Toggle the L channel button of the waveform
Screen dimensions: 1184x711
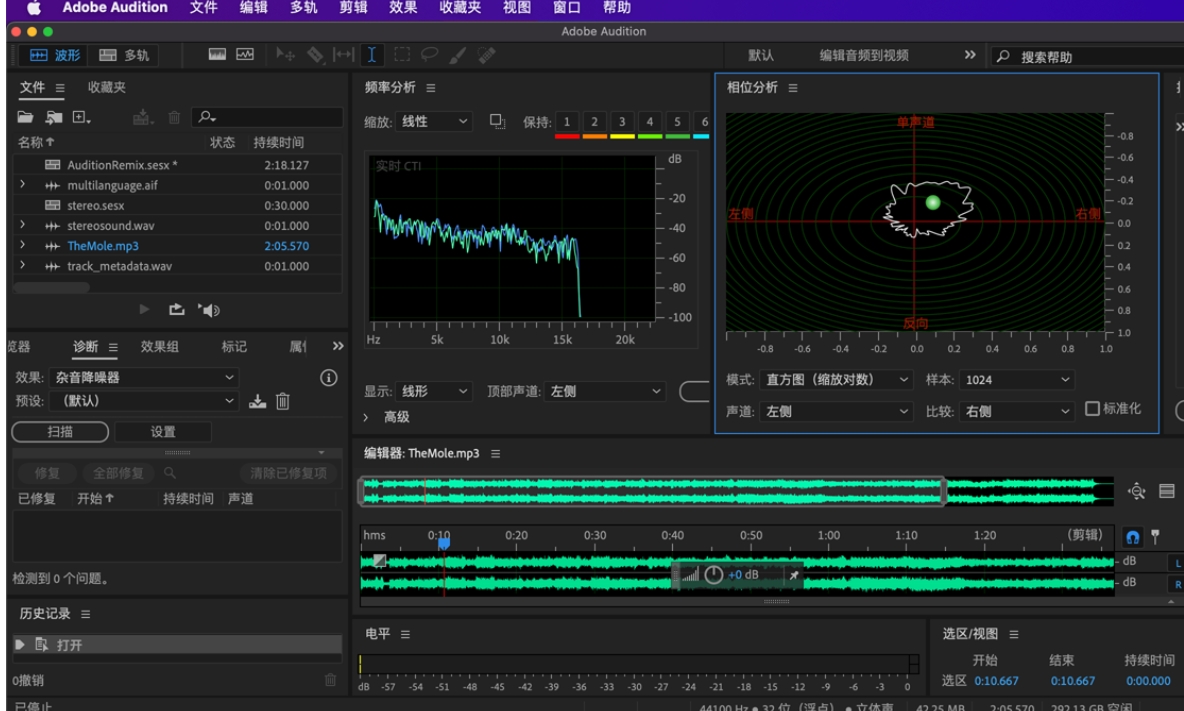pos(1176,562)
